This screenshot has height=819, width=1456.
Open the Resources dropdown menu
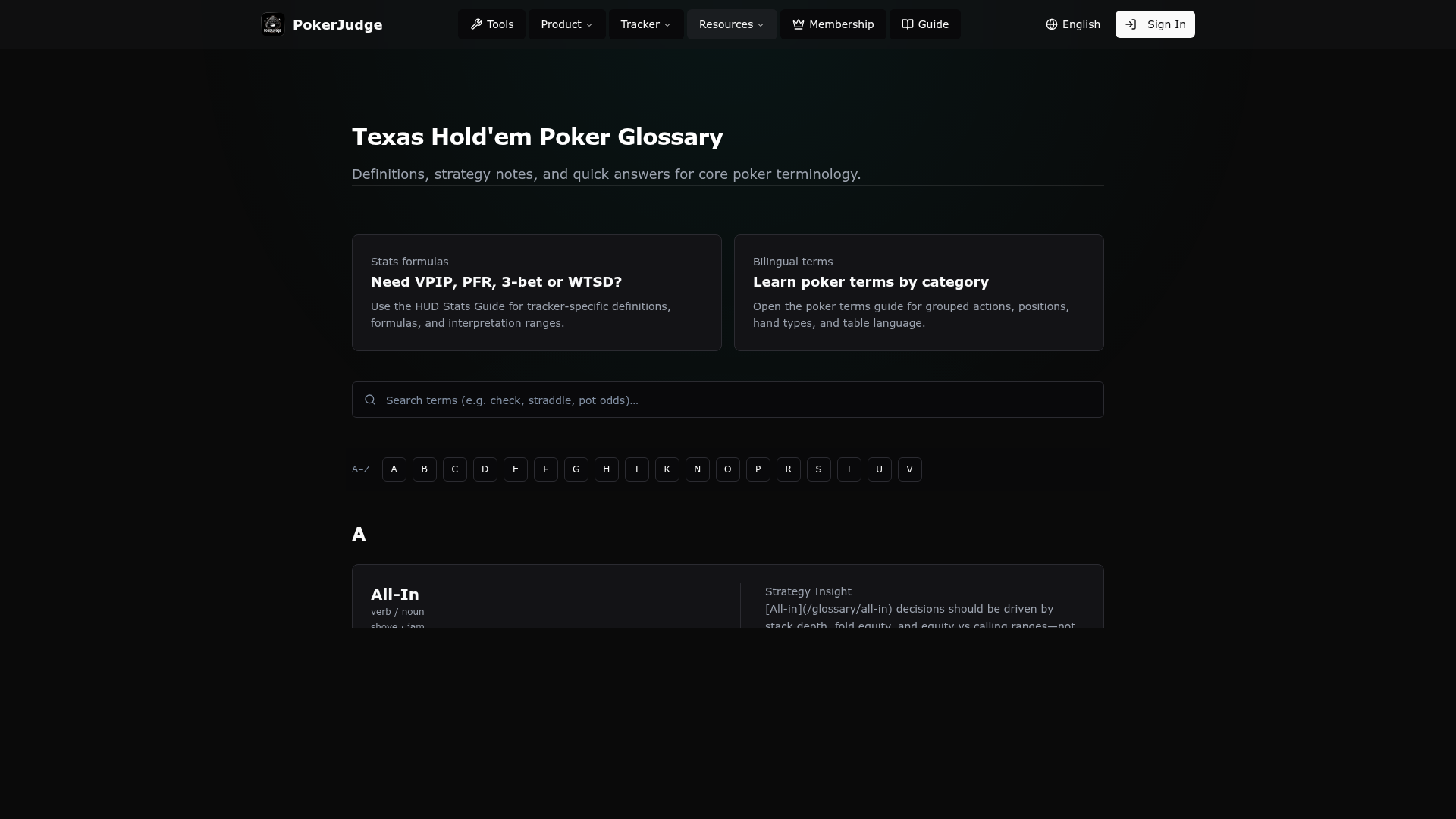click(732, 24)
